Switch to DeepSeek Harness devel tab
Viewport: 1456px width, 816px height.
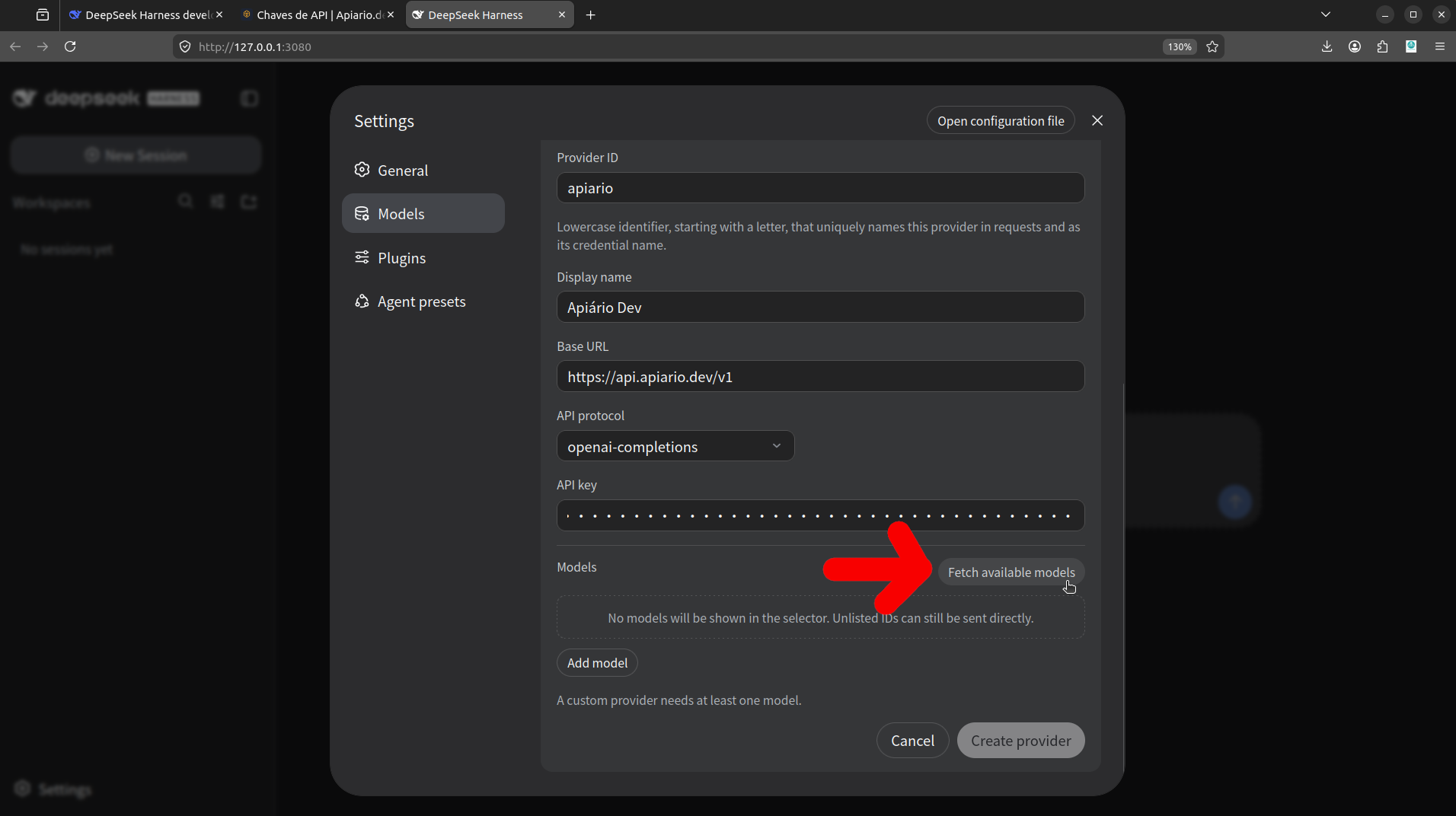(145, 14)
